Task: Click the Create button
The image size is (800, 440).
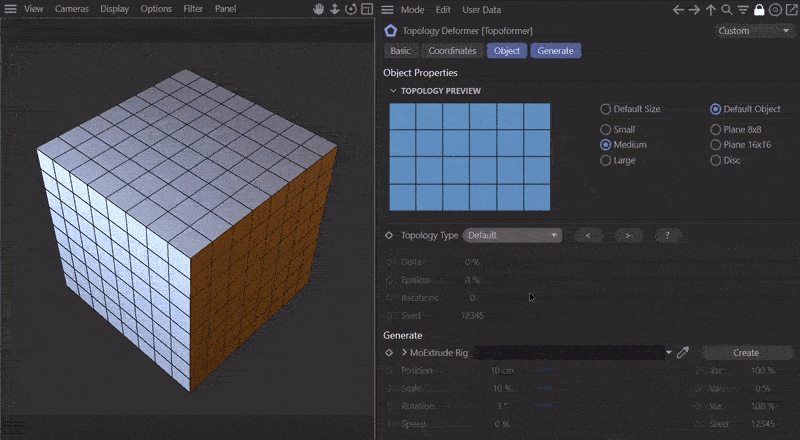Action: 745,352
